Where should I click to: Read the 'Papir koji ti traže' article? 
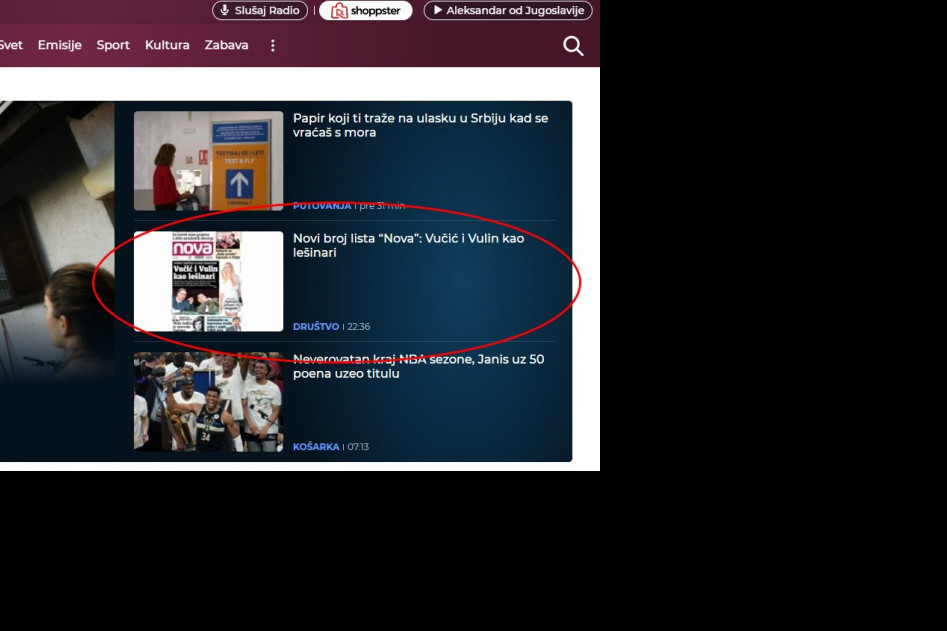420,125
